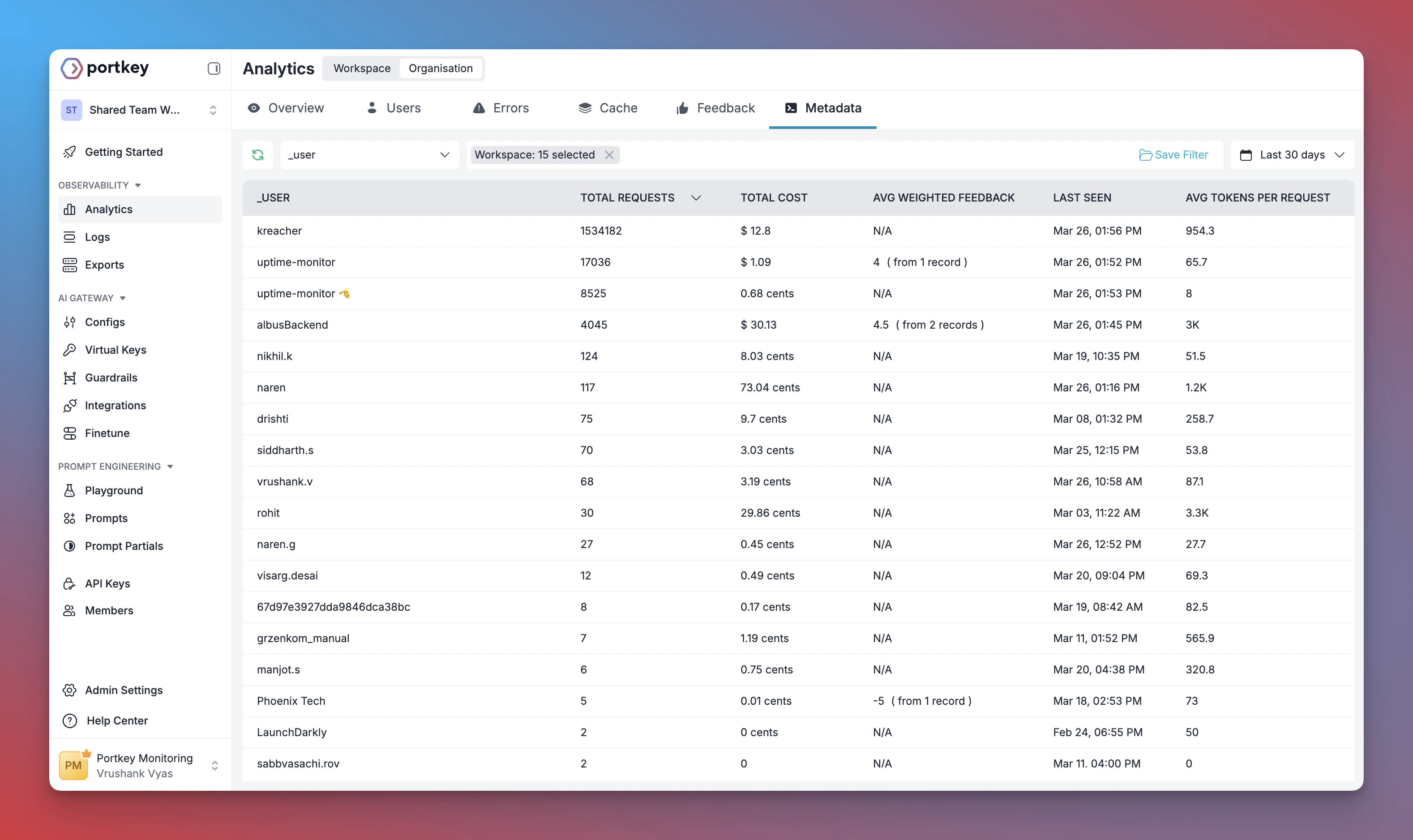The width and height of the screenshot is (1413, 840).
Task: Toggle the sidebar collapse control next to portkey logo
Action: point(214,68)
